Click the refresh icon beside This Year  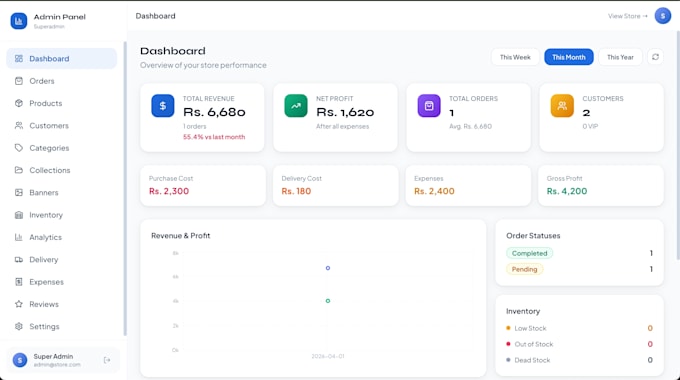point(655,57)
